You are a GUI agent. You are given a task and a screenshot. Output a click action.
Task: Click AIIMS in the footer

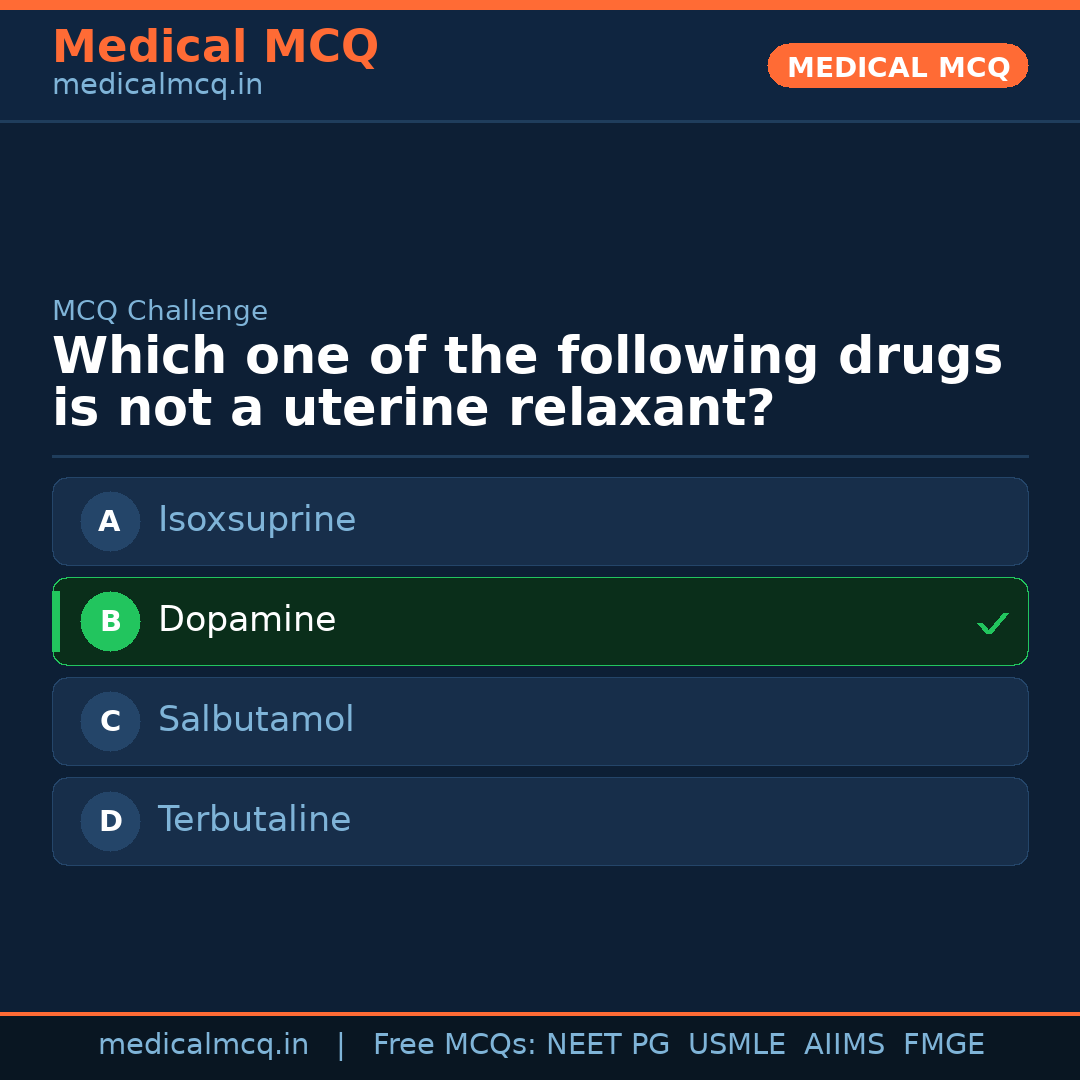click(844, 1045)
